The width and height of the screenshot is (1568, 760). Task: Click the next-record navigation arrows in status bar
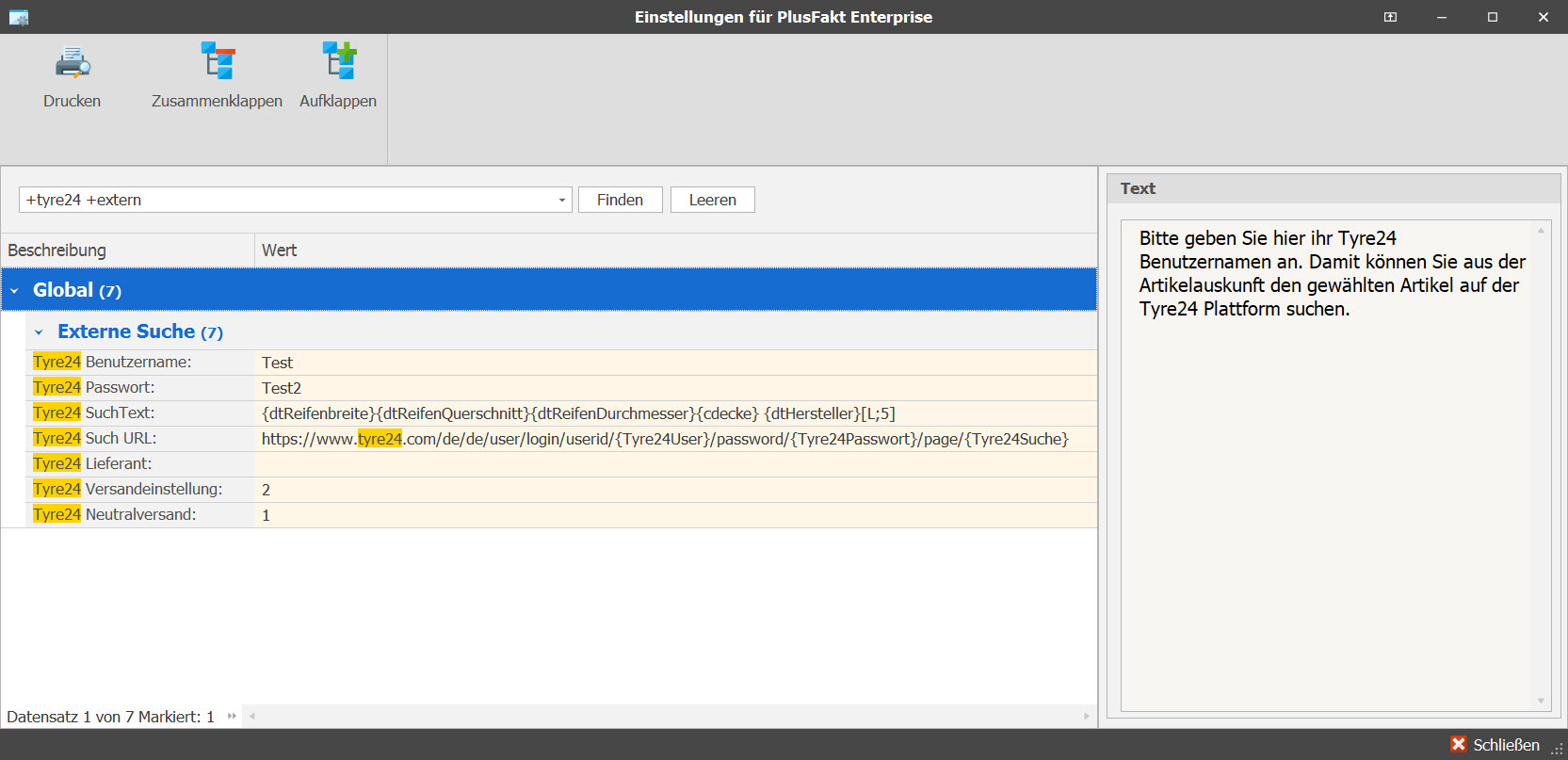(x=232, y=716)
